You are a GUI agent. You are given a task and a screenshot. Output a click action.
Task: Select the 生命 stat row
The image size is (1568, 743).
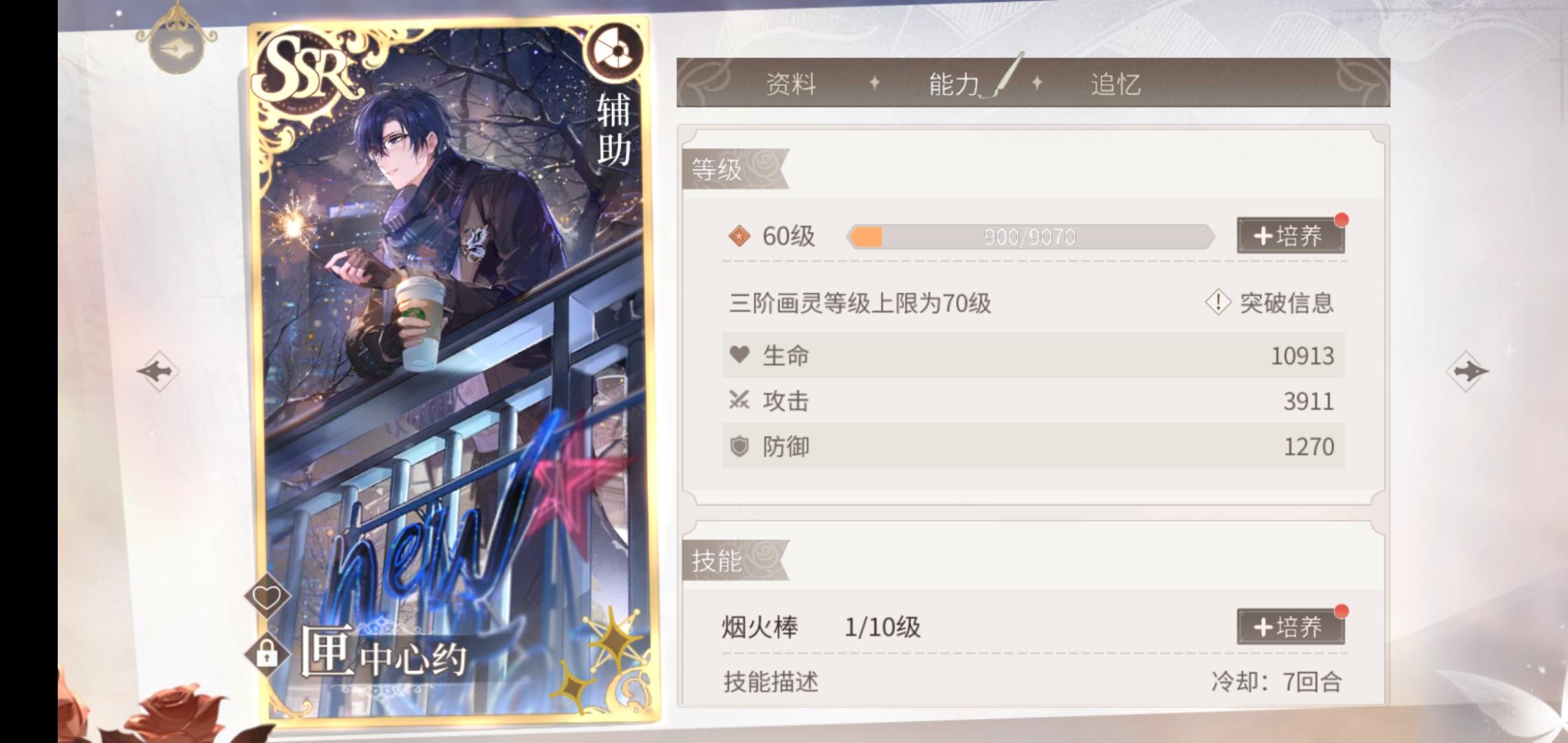pos(1033,356)
